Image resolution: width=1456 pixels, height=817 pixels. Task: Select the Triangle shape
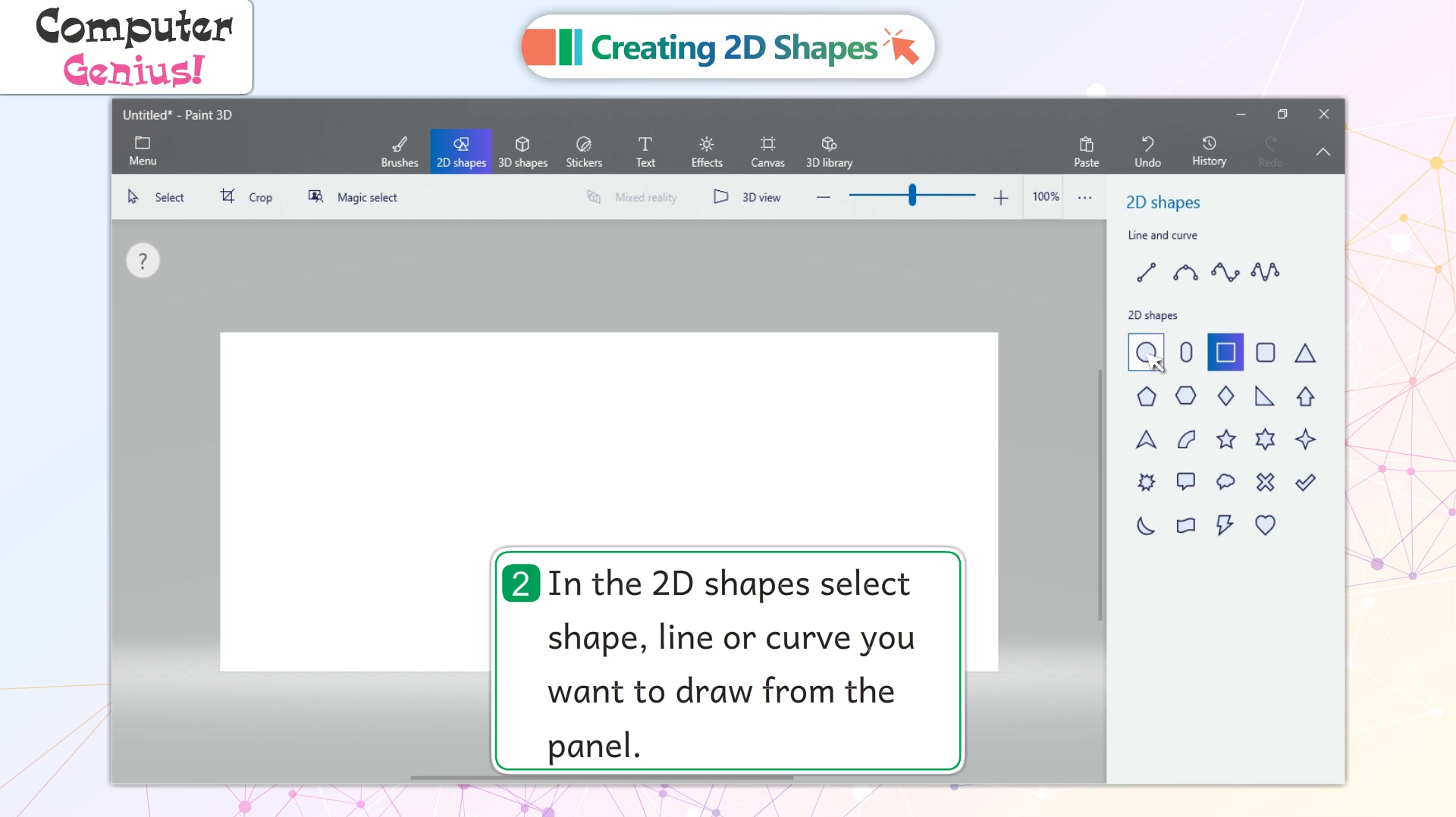point(1305,352)
